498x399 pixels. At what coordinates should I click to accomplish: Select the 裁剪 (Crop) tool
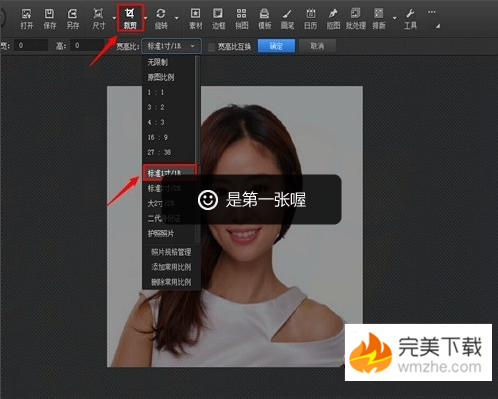130,19
